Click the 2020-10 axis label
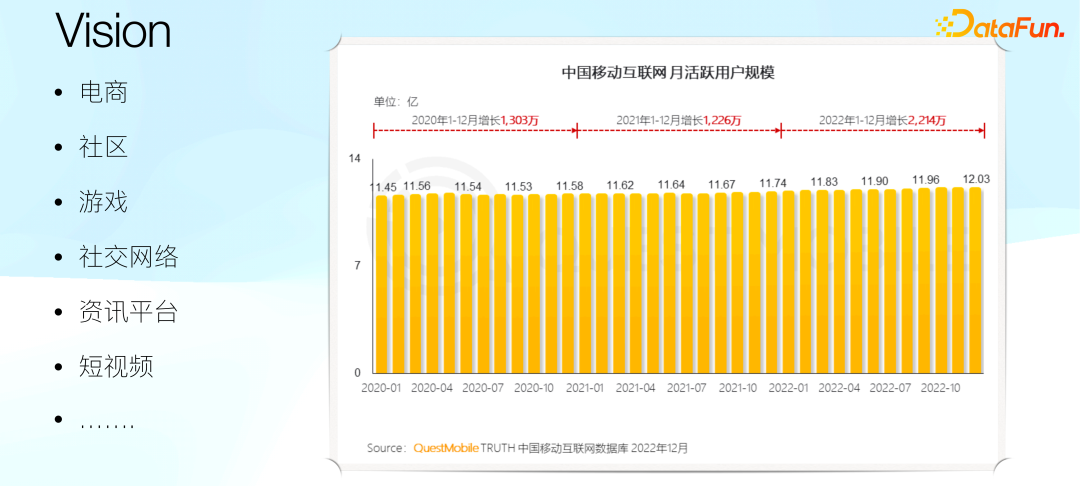The height and width of the screenshot is (486, 1080). pyautogui.click(x=534, y=388)
